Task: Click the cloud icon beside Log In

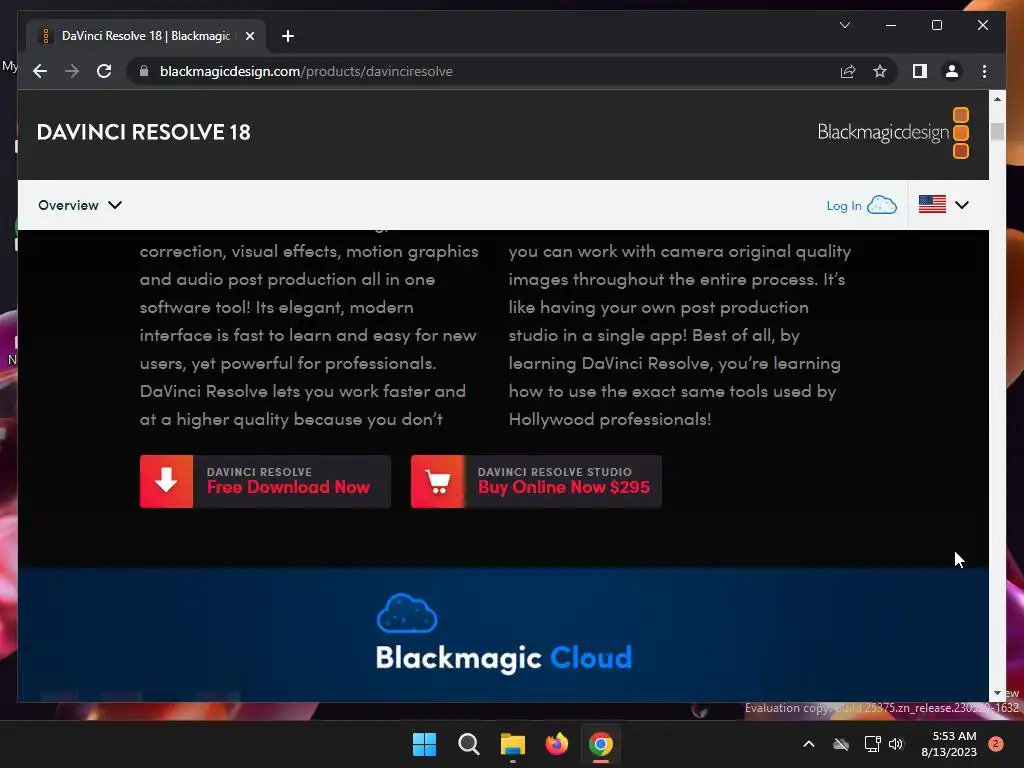Action: click(x=882, y=205)
